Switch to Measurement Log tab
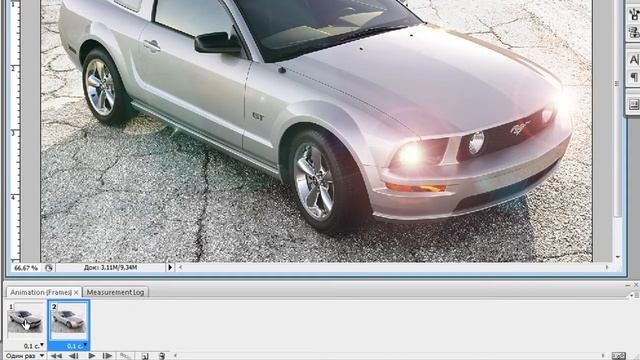This screenshot has height=360, width=640. (116, 292)
